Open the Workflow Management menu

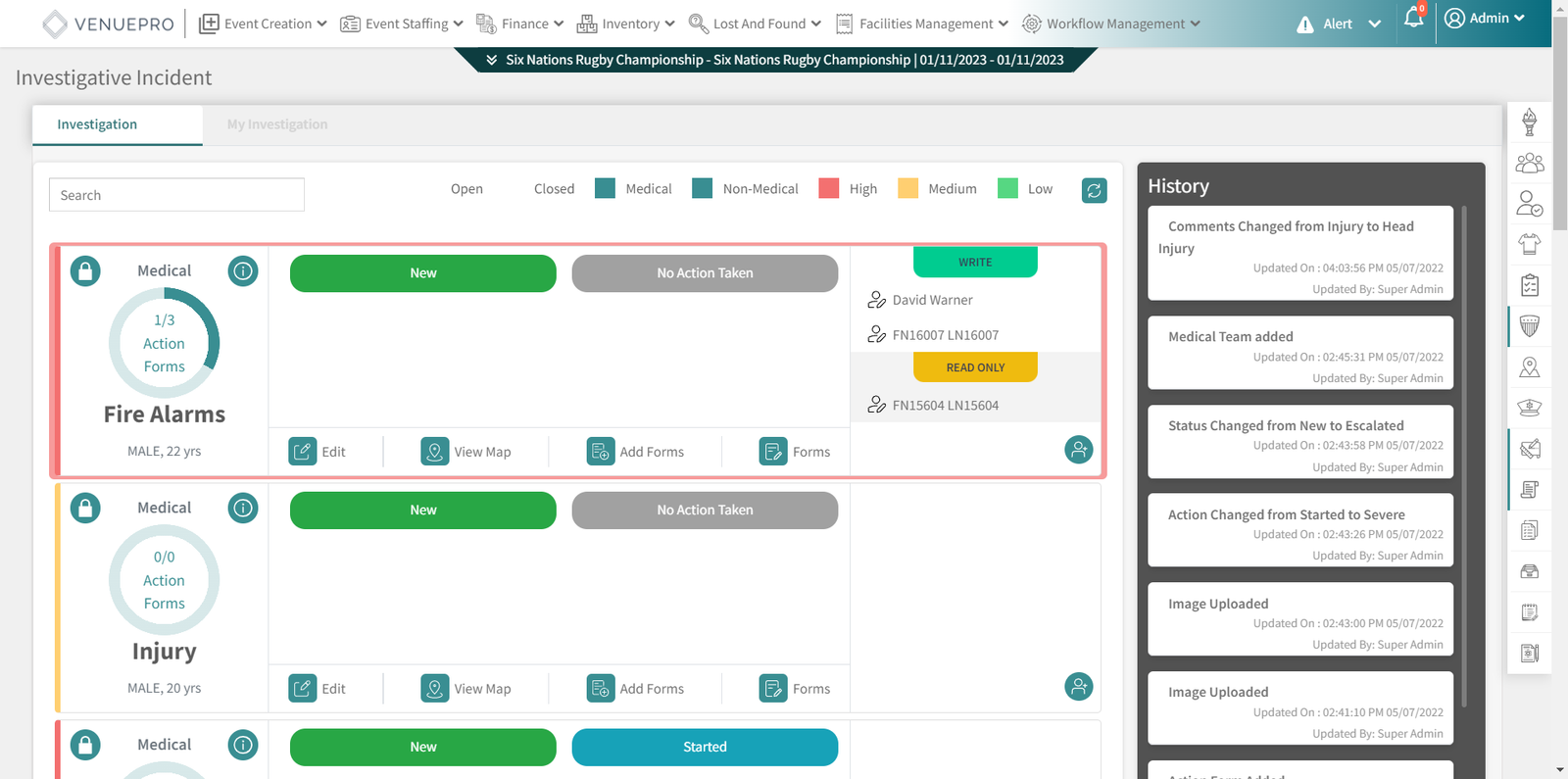coord(1111,24)
